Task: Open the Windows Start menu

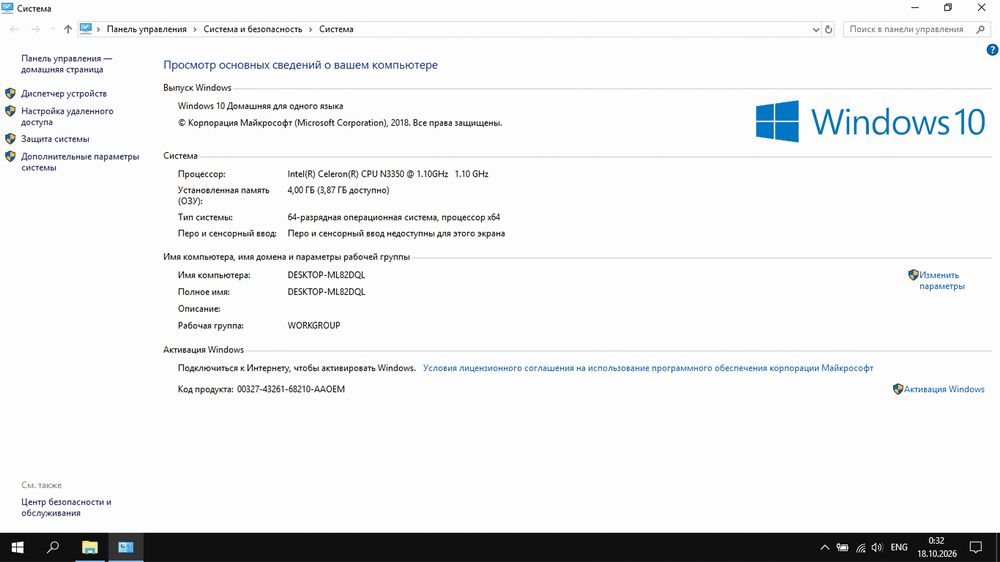Action: pos(17,547)
